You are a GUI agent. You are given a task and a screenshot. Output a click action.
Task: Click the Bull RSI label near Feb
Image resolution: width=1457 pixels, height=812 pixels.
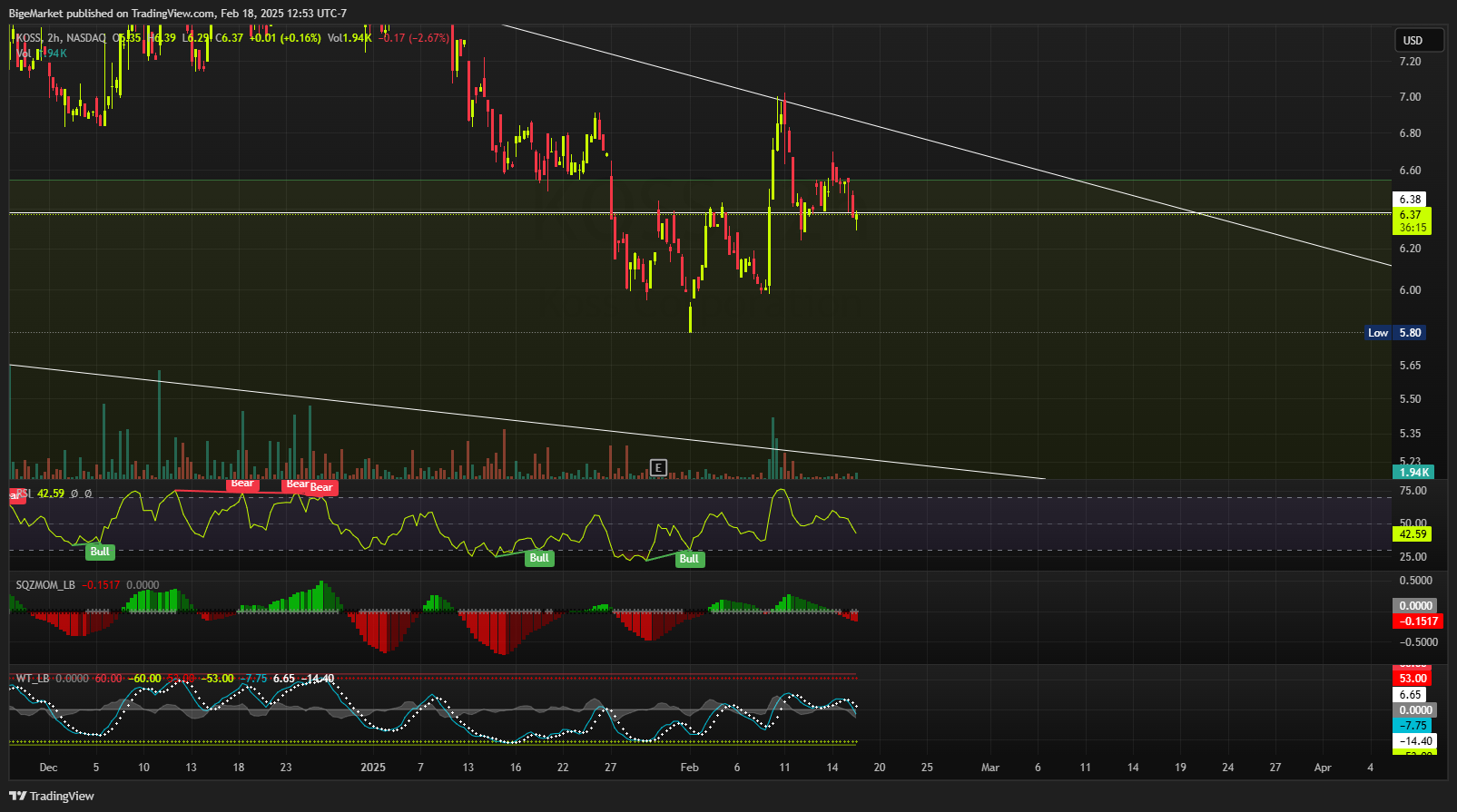[x=689, y=559]
